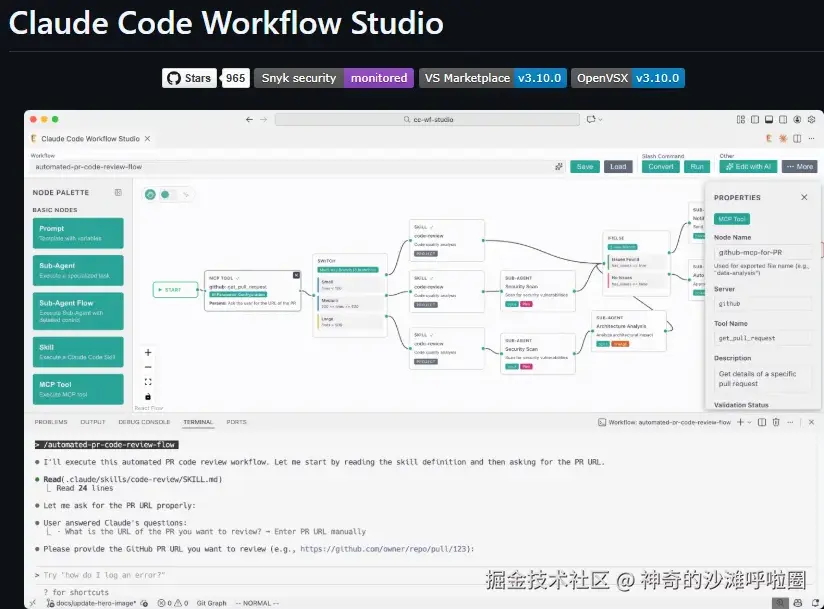Add a Skill node from the palette
Viewport: 824px width, 609px height.
pyautogui.click(x=78, y=352)
